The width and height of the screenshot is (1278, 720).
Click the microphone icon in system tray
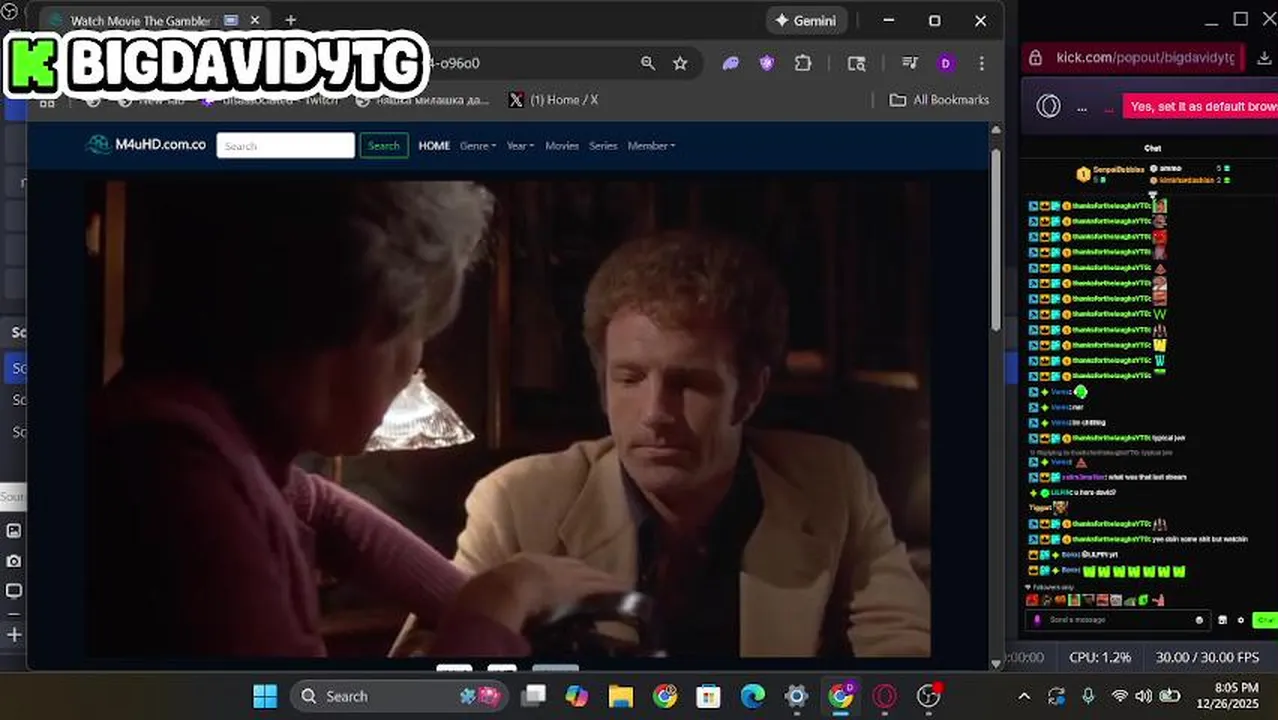pyautogui.click(x=1088, y=696)
